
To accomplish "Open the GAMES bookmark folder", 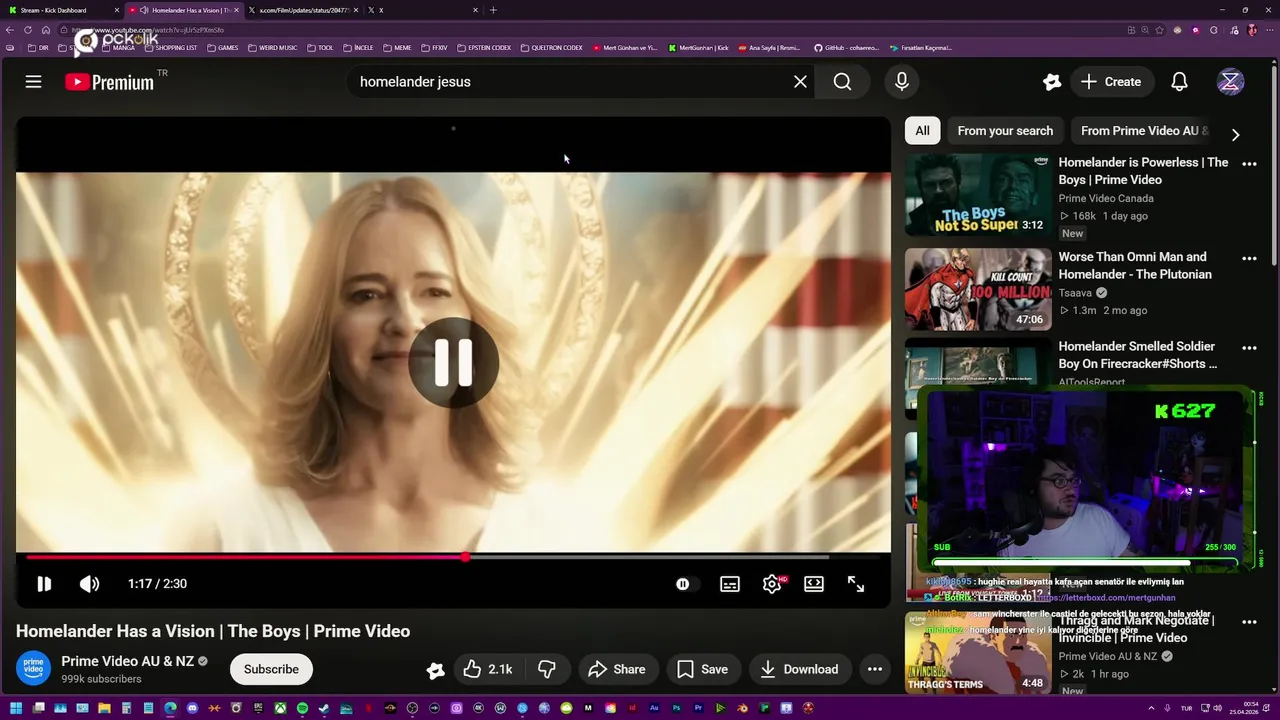I will pyautogui.click(x=222, y=48).
